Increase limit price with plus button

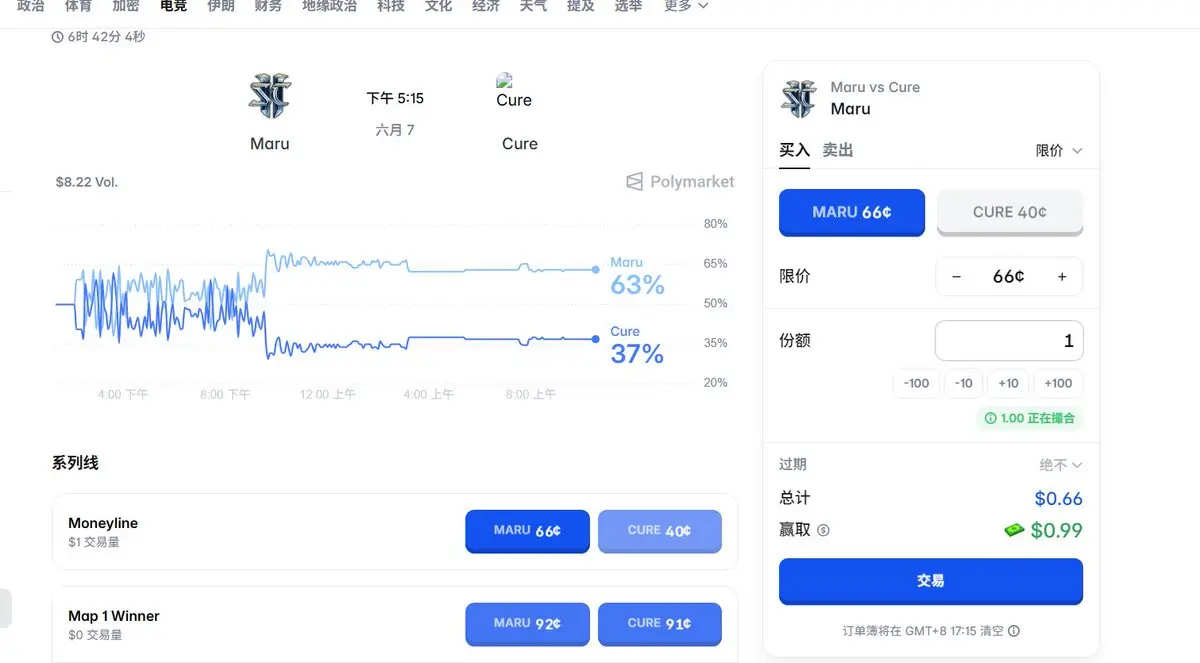(x=1062, y=276)
